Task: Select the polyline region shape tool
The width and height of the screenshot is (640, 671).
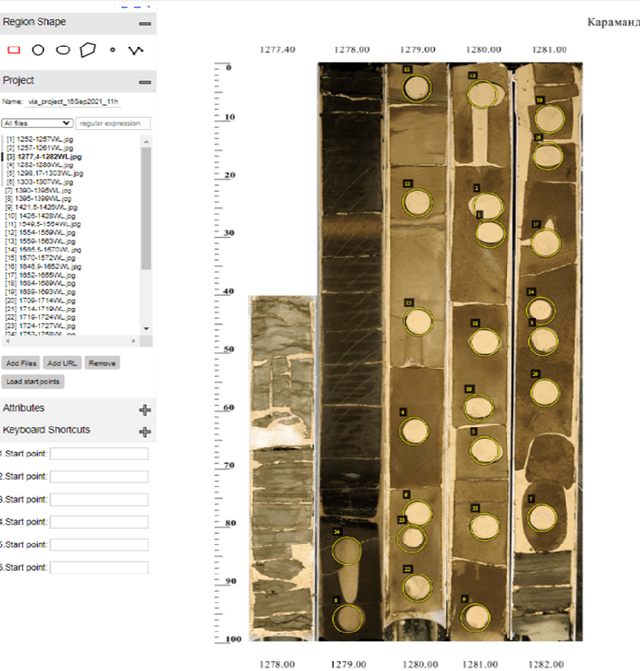Action: point(136,48)
